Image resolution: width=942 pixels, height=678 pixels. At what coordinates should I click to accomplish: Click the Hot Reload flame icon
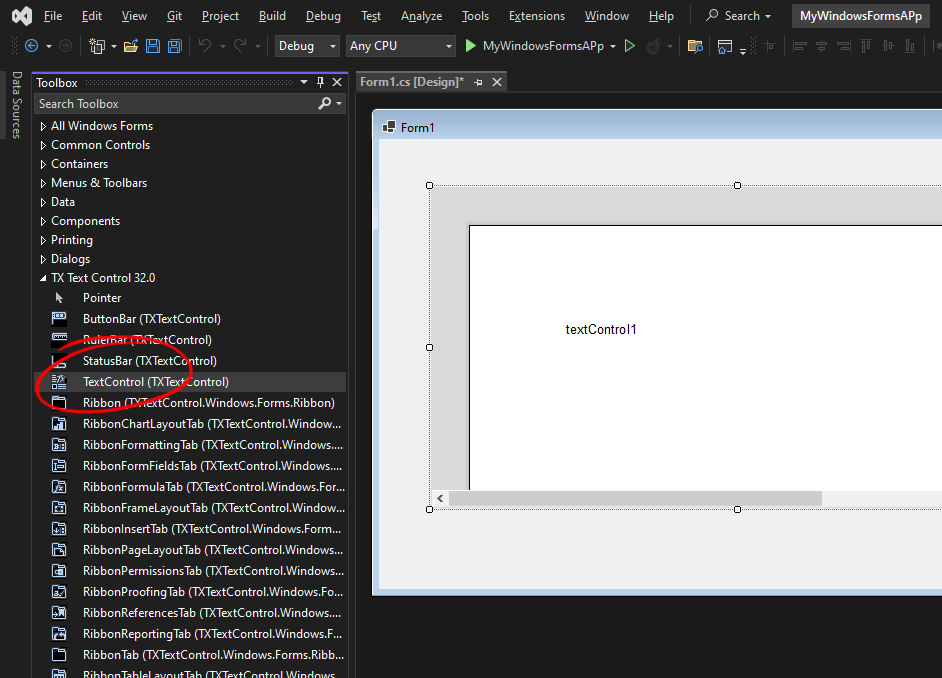(x=653, y=46)
